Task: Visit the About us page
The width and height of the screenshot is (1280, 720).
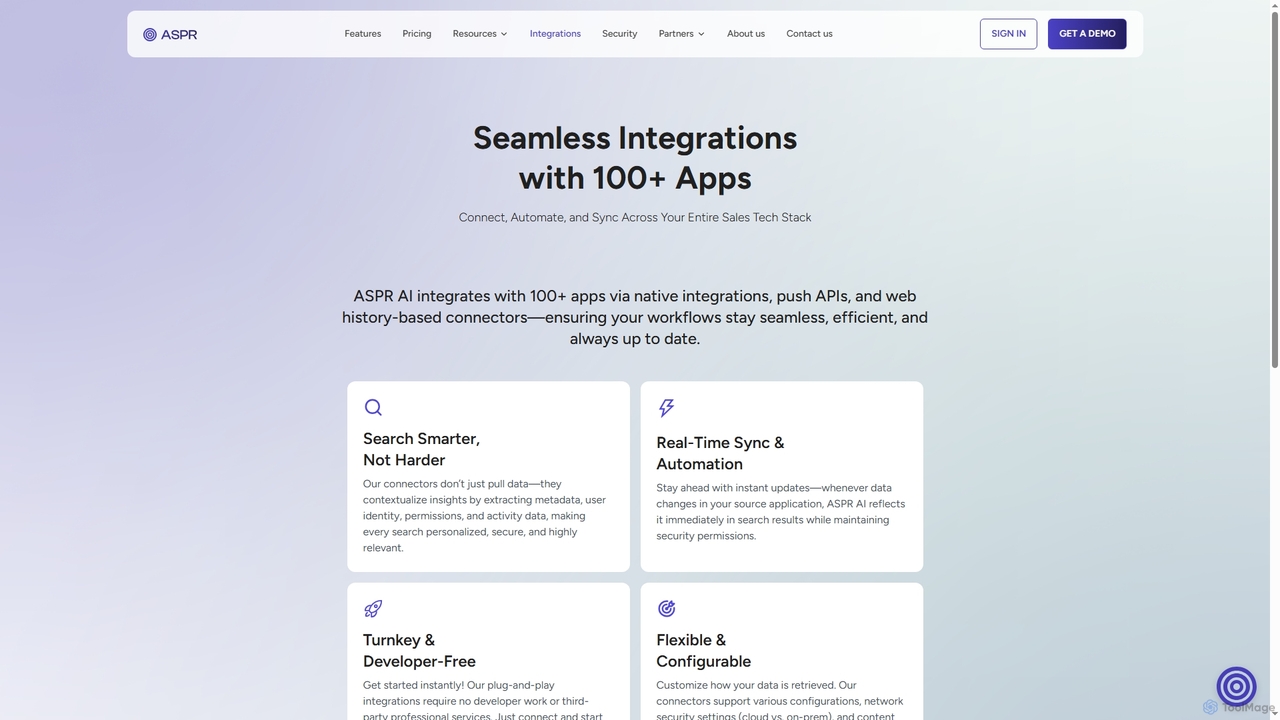Action: click(x=746, y=34)
